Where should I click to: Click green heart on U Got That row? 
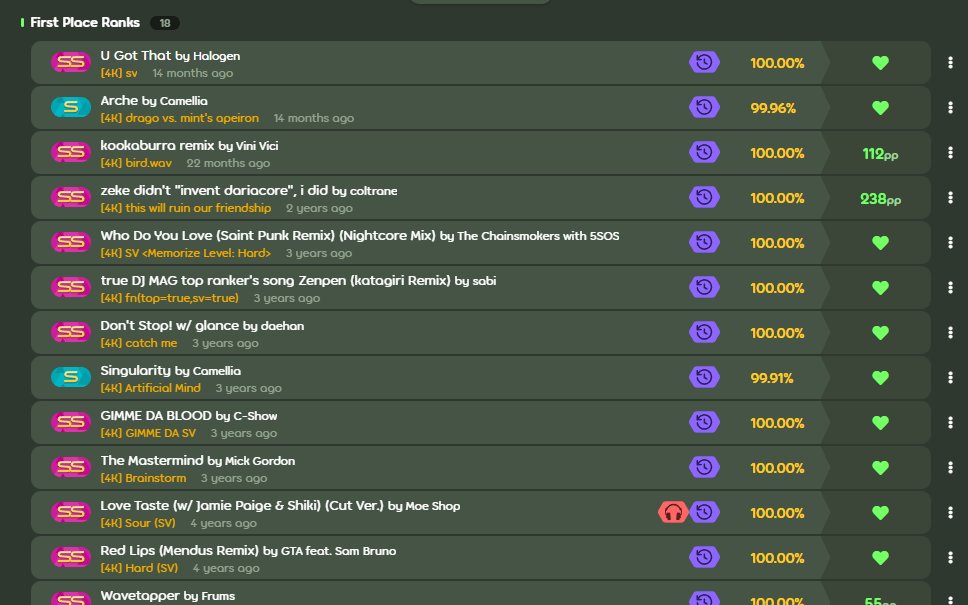coord(880,63)
